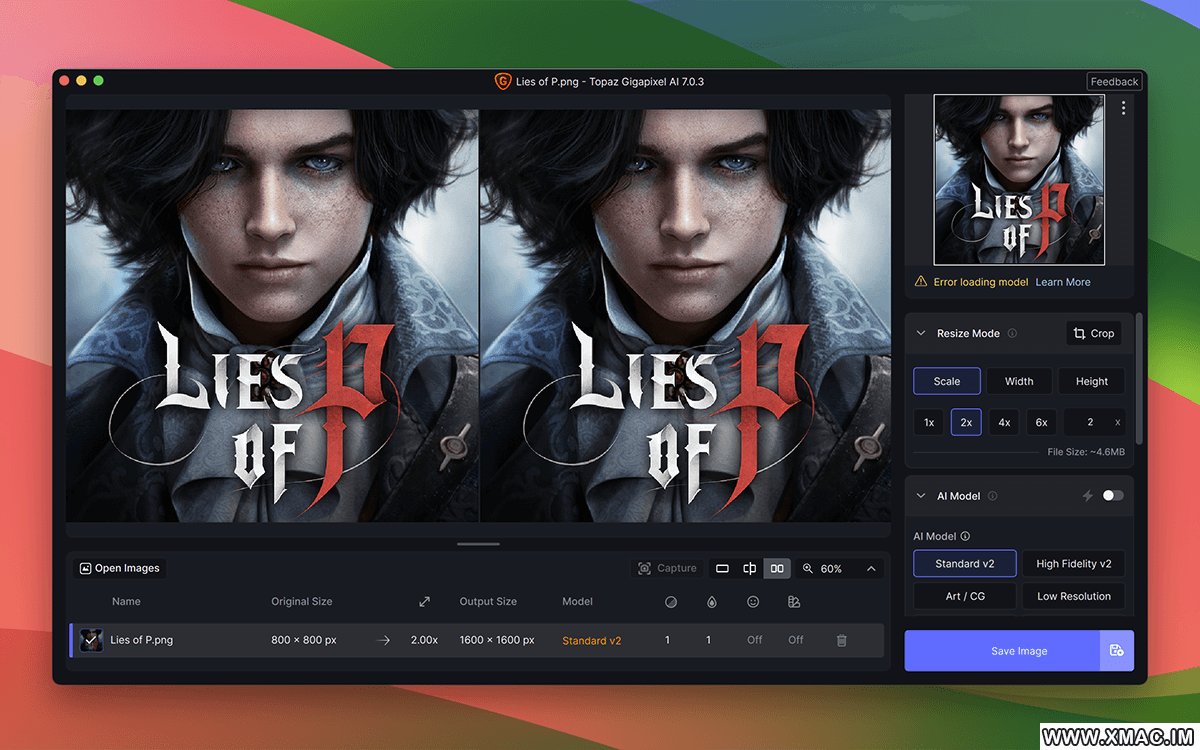
Task: Click the Topaz Gigapixel logo in title bar
Action: click(503, 81)
